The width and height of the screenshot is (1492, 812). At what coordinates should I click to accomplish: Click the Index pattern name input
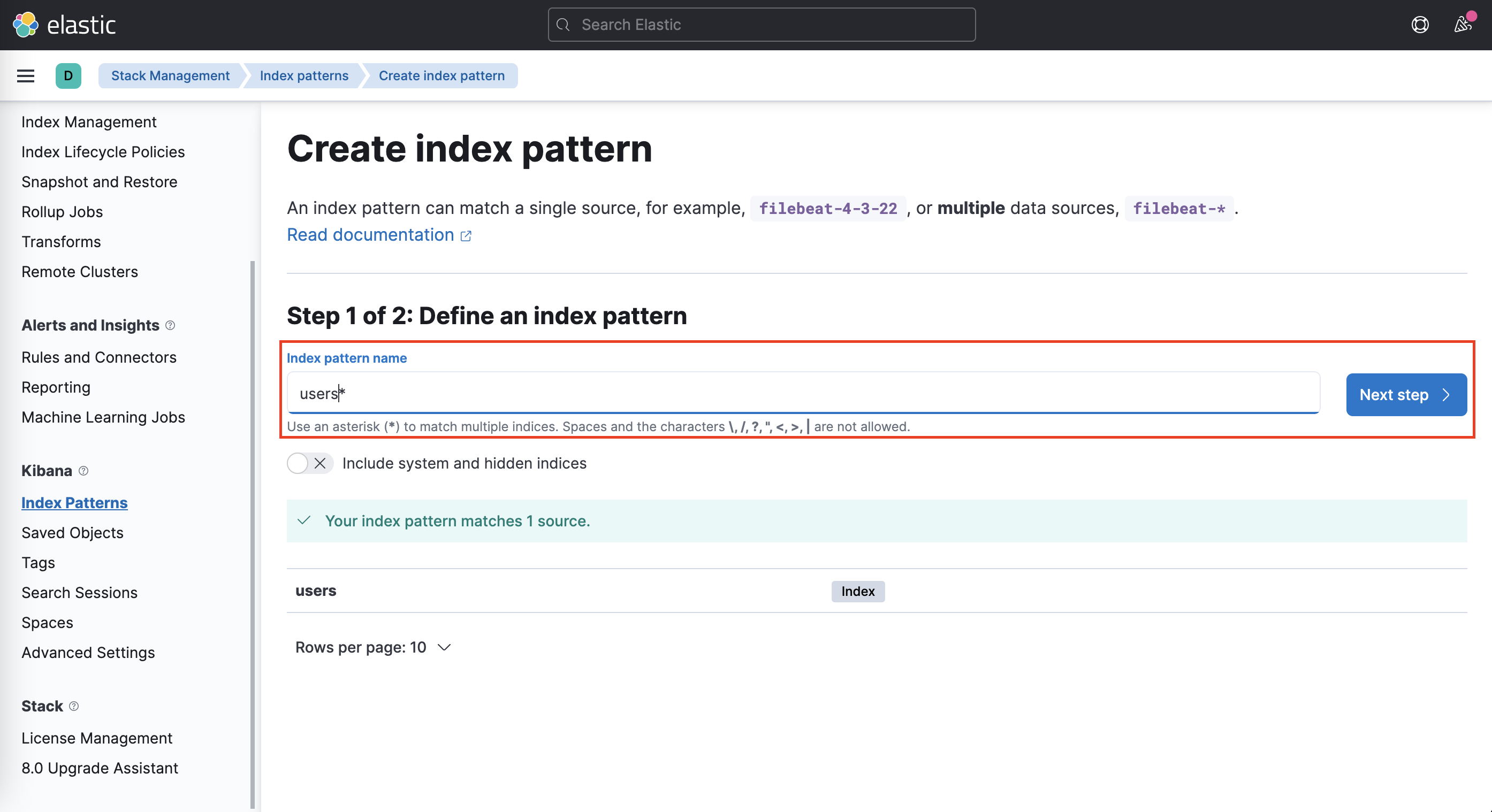coord(803,393)
